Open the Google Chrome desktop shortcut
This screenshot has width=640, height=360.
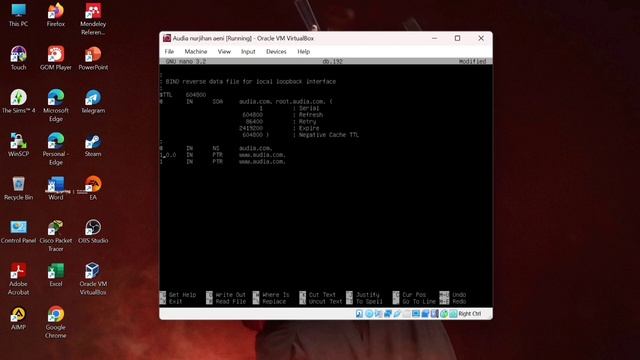coord(56,322)
